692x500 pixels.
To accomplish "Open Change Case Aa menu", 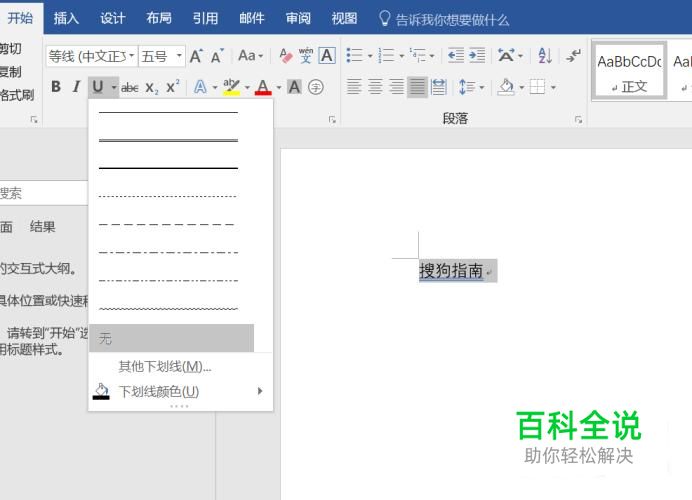I will tap(250, 56).
